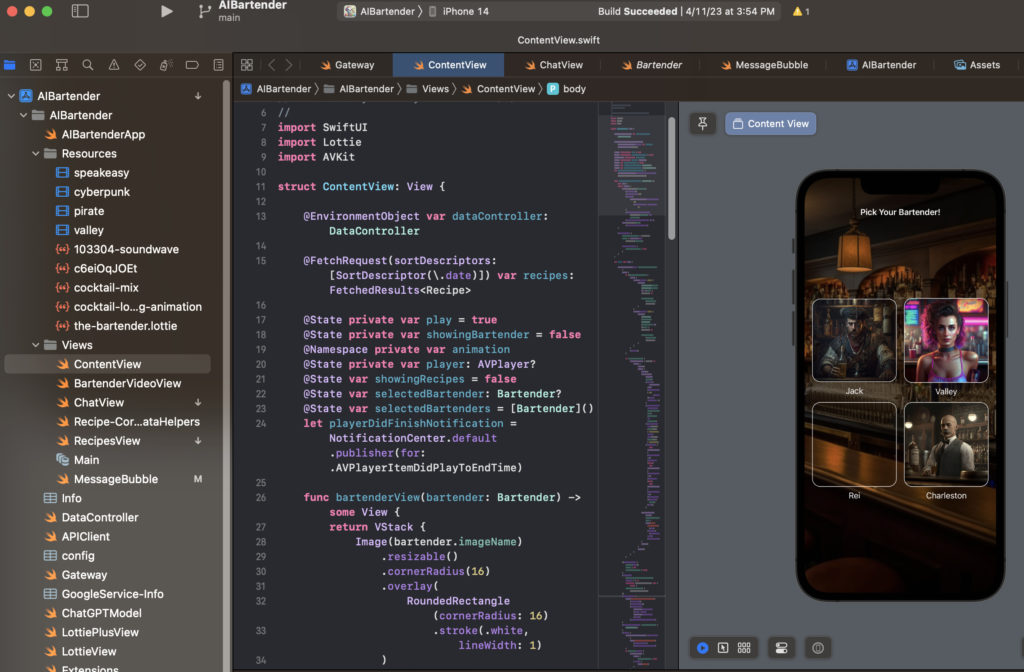This screenshot has height=672, width=1024.
Task: Open preview Device Settings sliders icon
Action: (x=781, y=648)
